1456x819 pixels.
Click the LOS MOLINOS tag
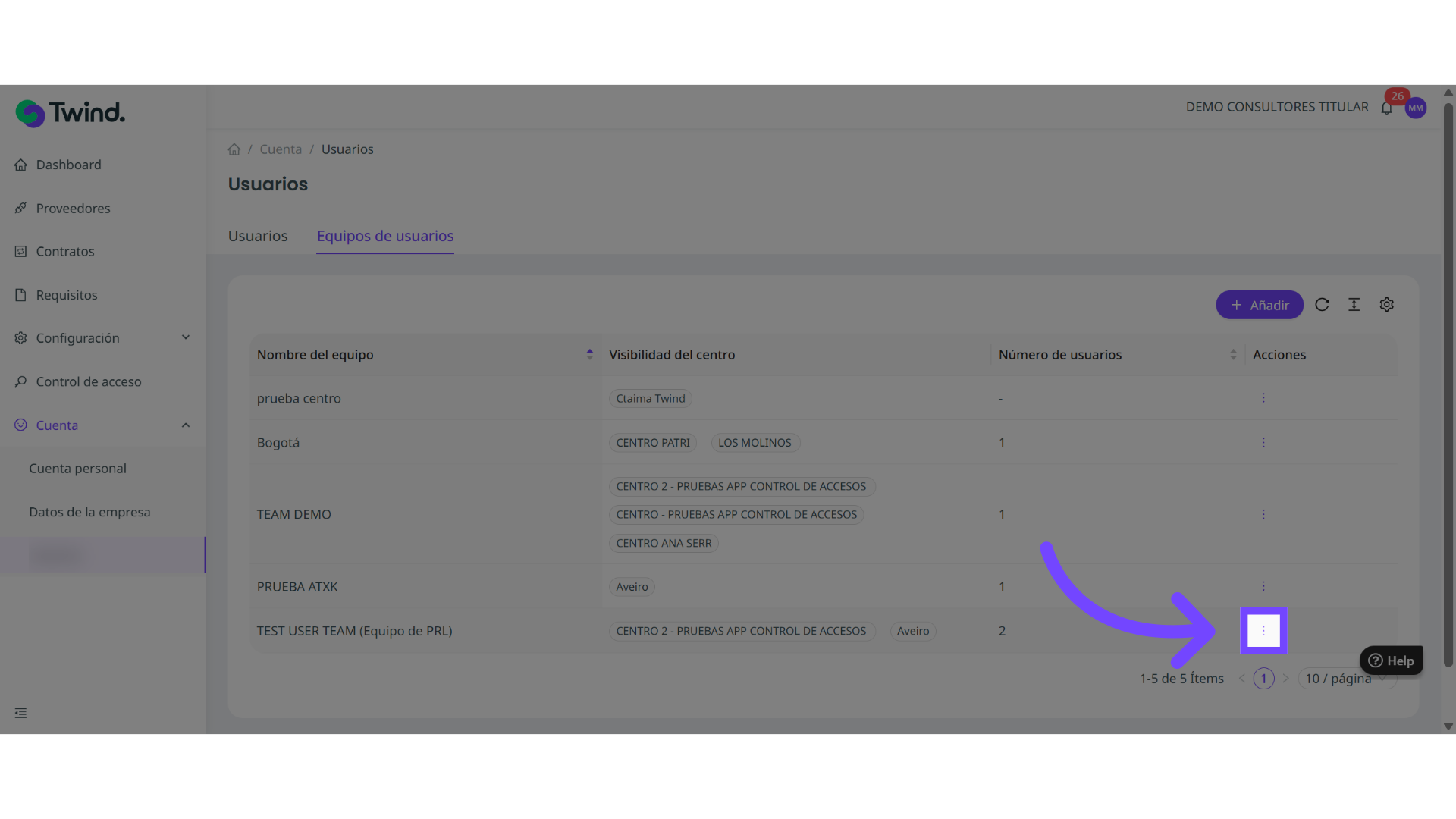click(x=755, y=443)
